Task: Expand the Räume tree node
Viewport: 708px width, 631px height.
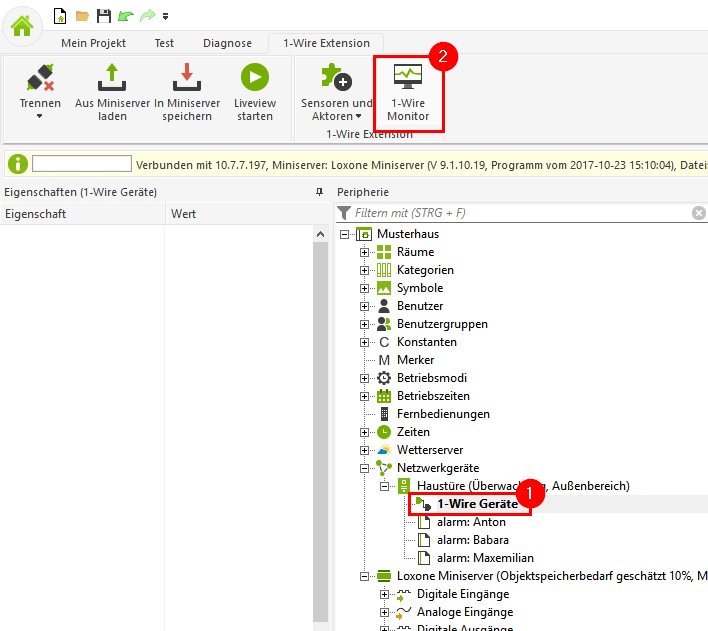Action: click(x=365, y=252)
